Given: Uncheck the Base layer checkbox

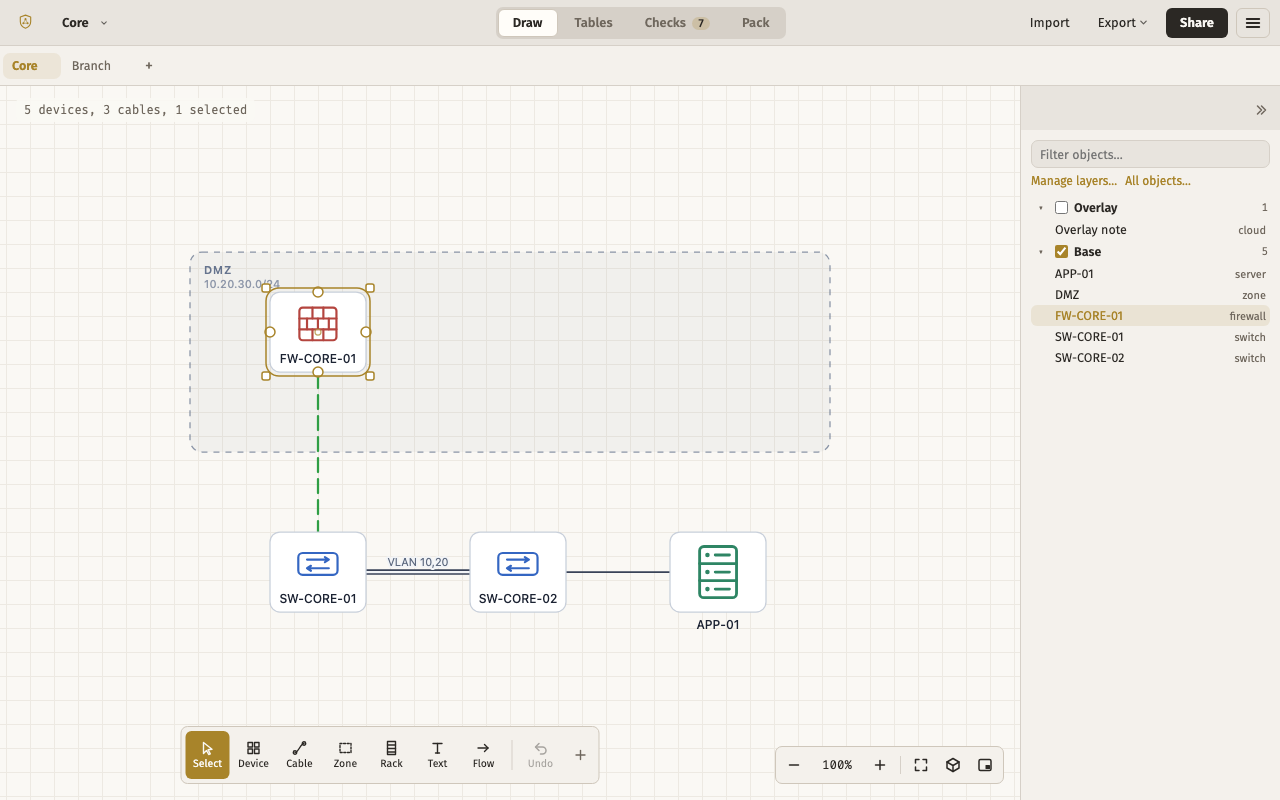Looking at the screenshot, I should pyautogui.click(x=1062, y=252).
